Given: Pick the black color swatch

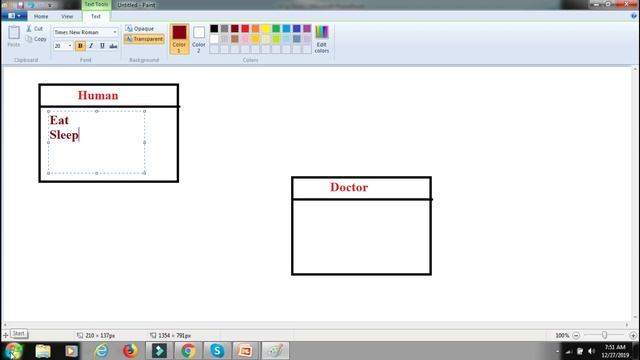Looking at the screenshot, I should 214,28.
